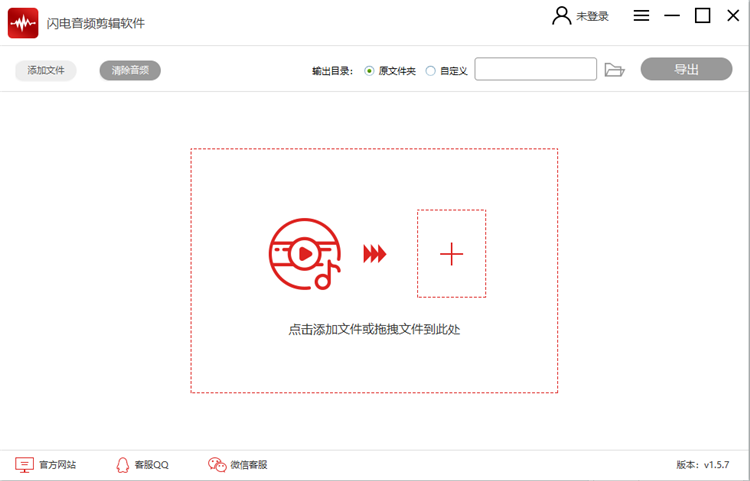The image size is (750, 481).
Task: Click the 客服QQ penguin icon
Action: click(x=123, y=465)
